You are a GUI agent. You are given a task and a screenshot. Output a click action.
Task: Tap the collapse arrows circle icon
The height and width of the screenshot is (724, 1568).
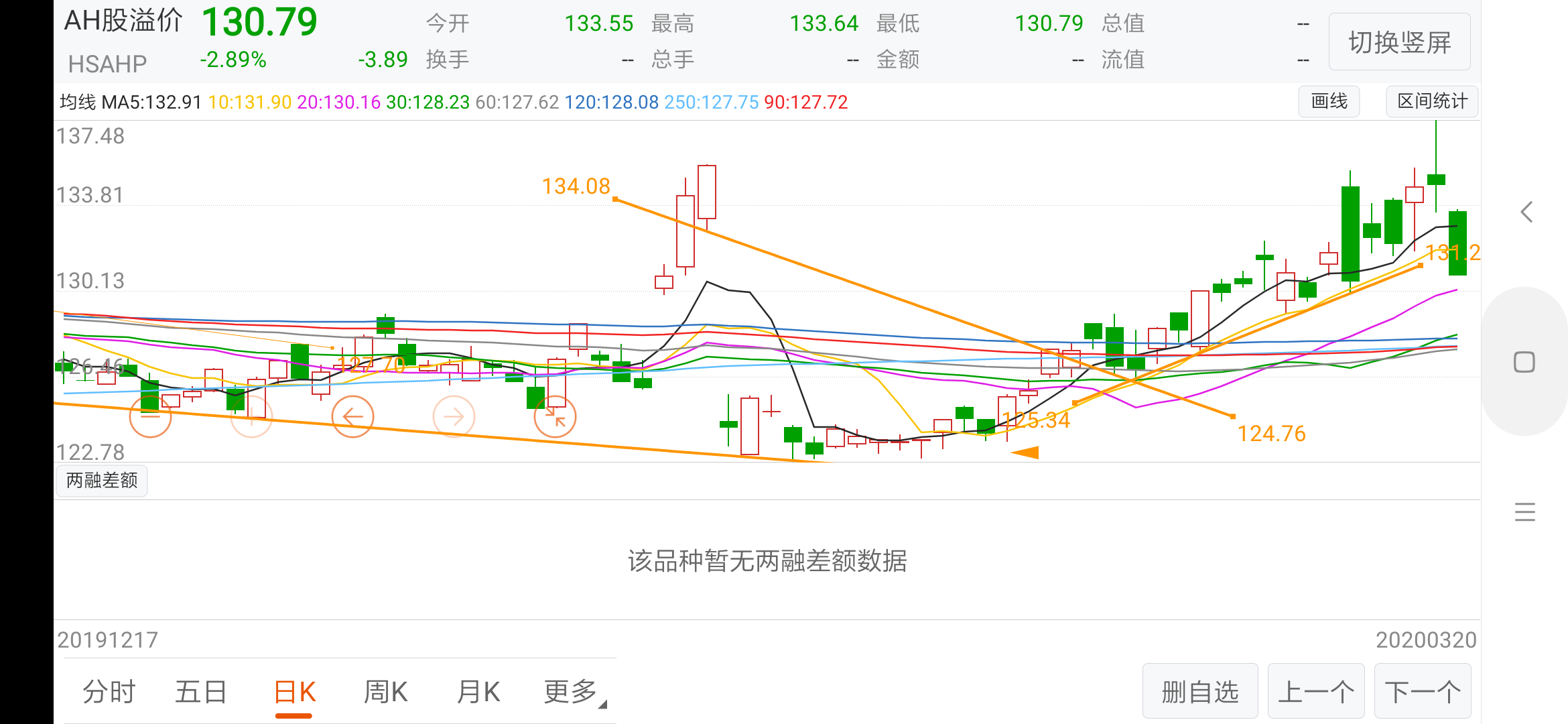point(555,416)
